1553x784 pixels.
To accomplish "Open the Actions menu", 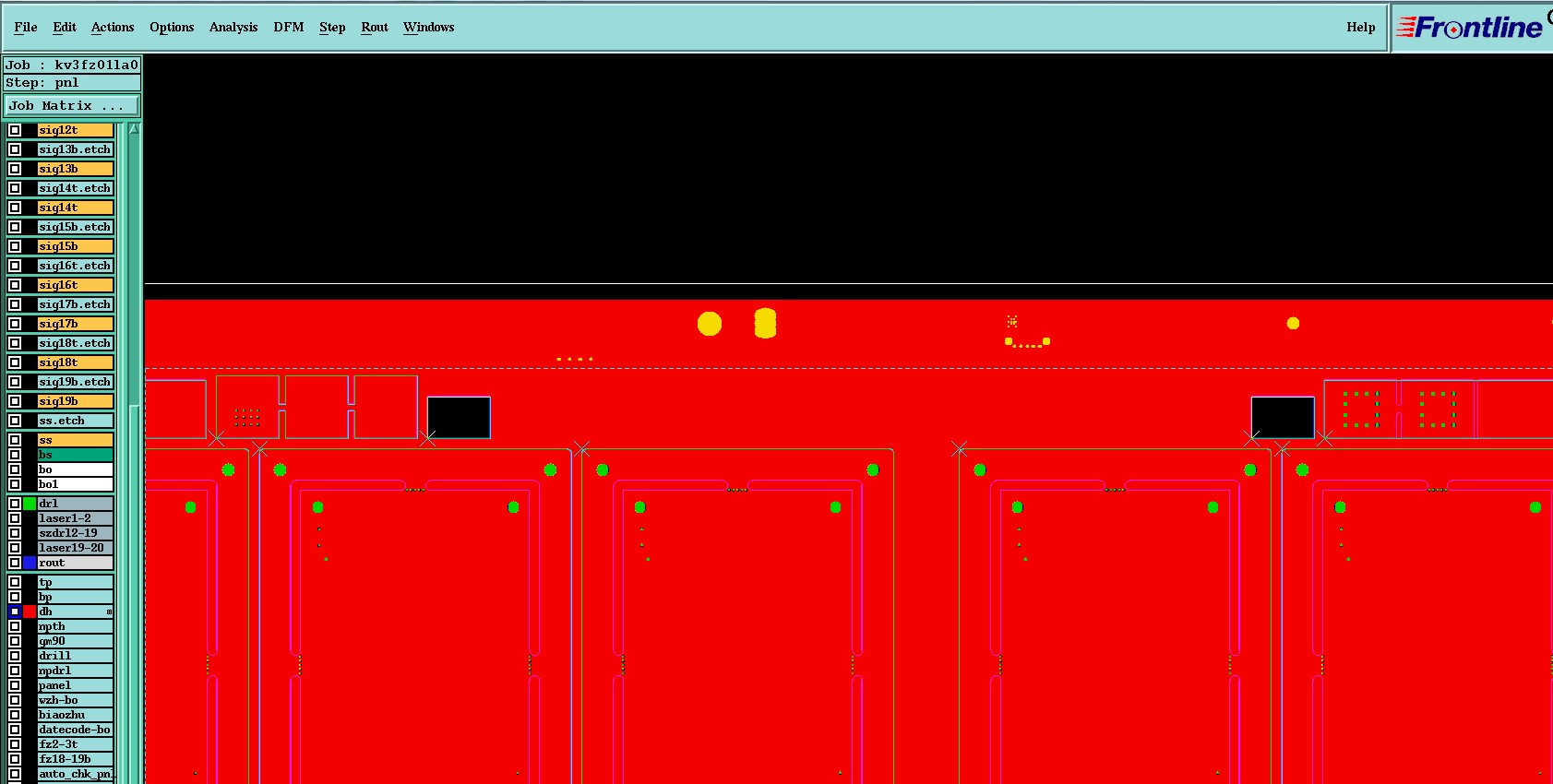I will pyautogui.click(x=113, y=27).
